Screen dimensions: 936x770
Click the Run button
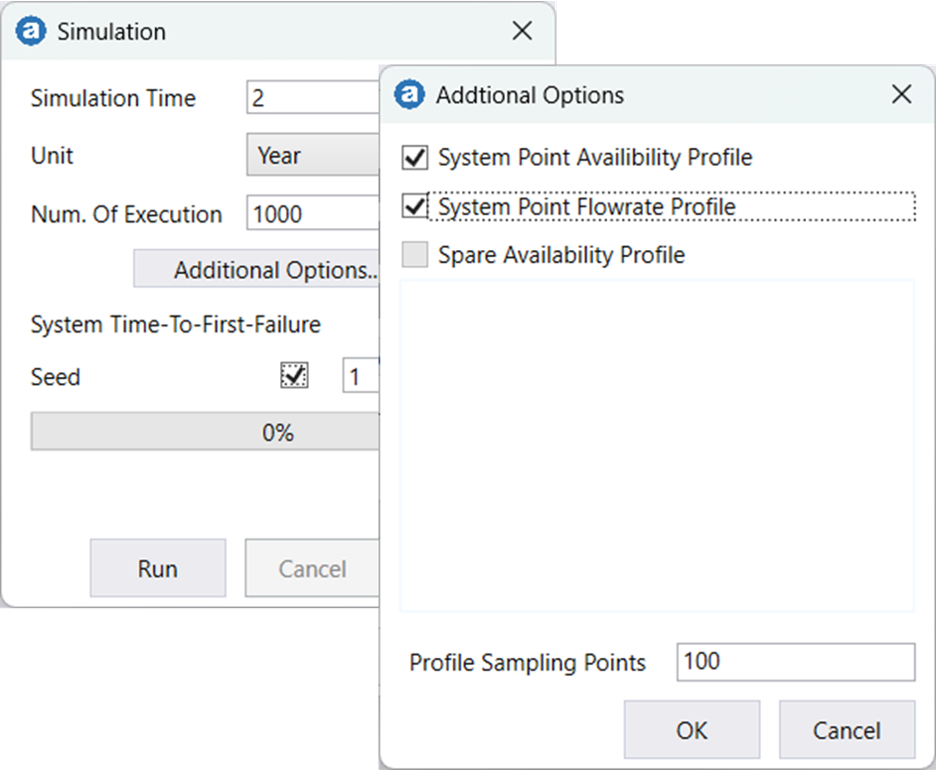(157, 567)
